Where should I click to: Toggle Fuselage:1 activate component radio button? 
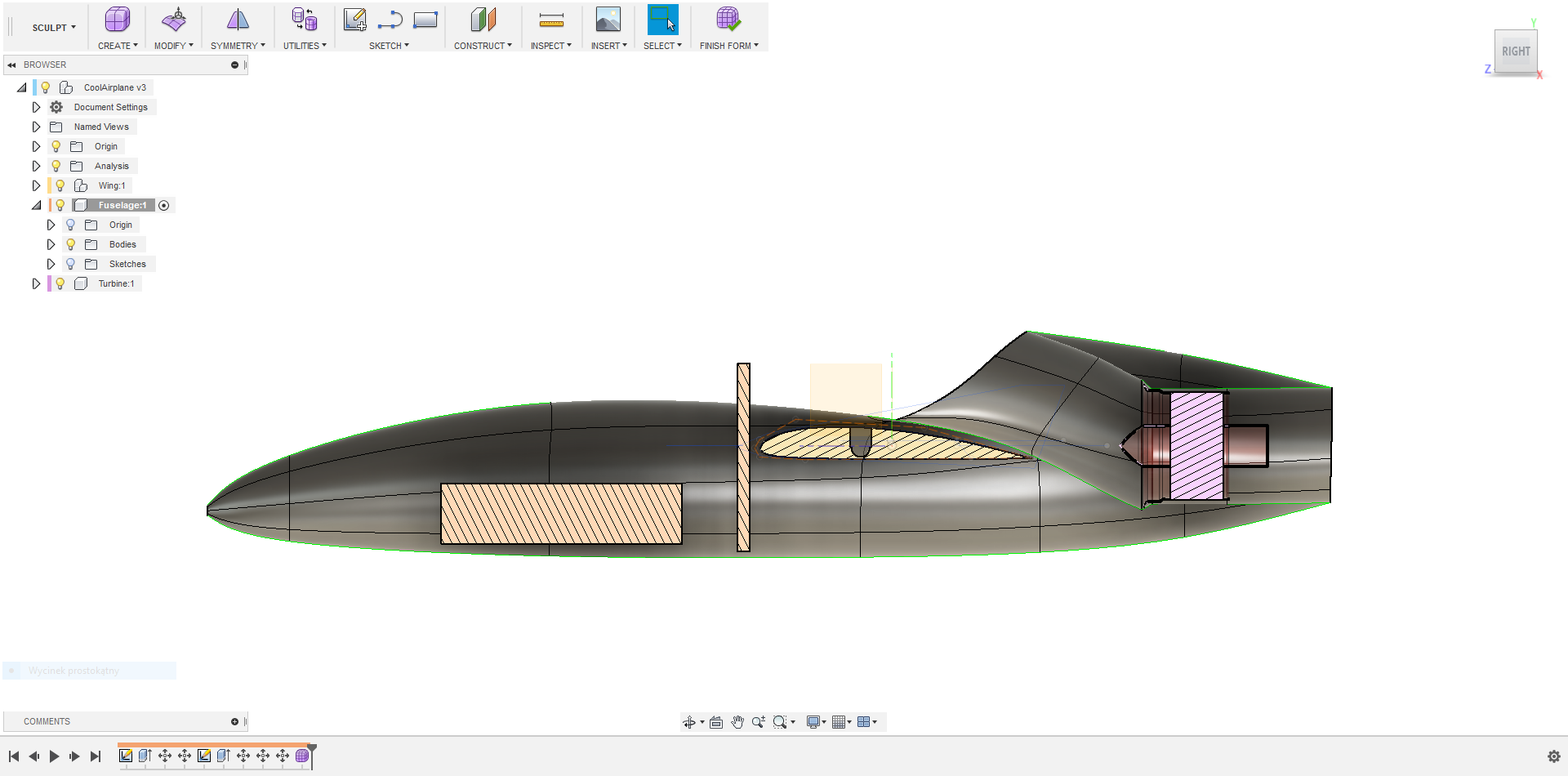click(164, 205)
